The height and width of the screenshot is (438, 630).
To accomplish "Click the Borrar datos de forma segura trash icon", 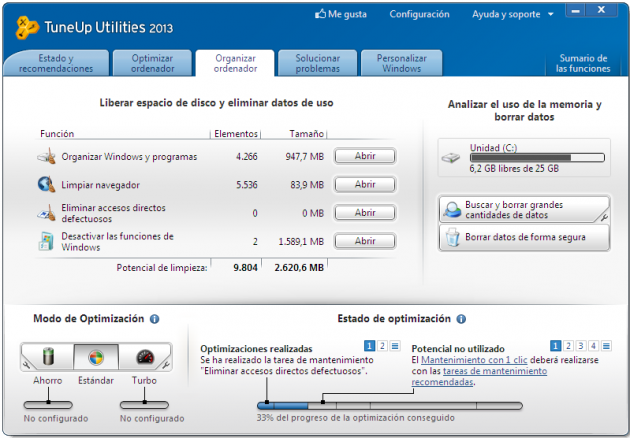I will coord(452,237).
